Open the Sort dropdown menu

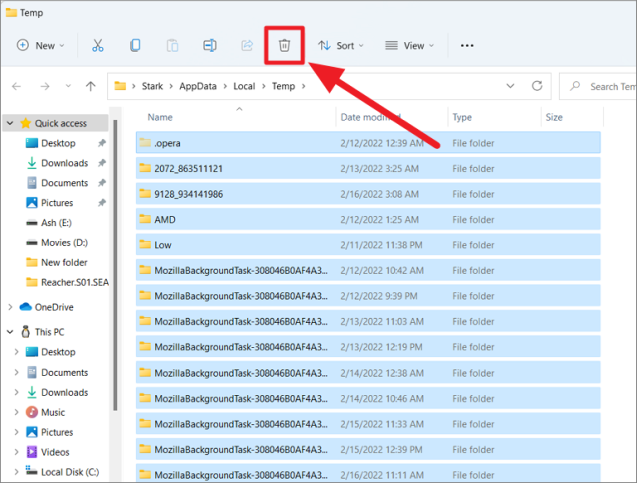pos(341,46)
